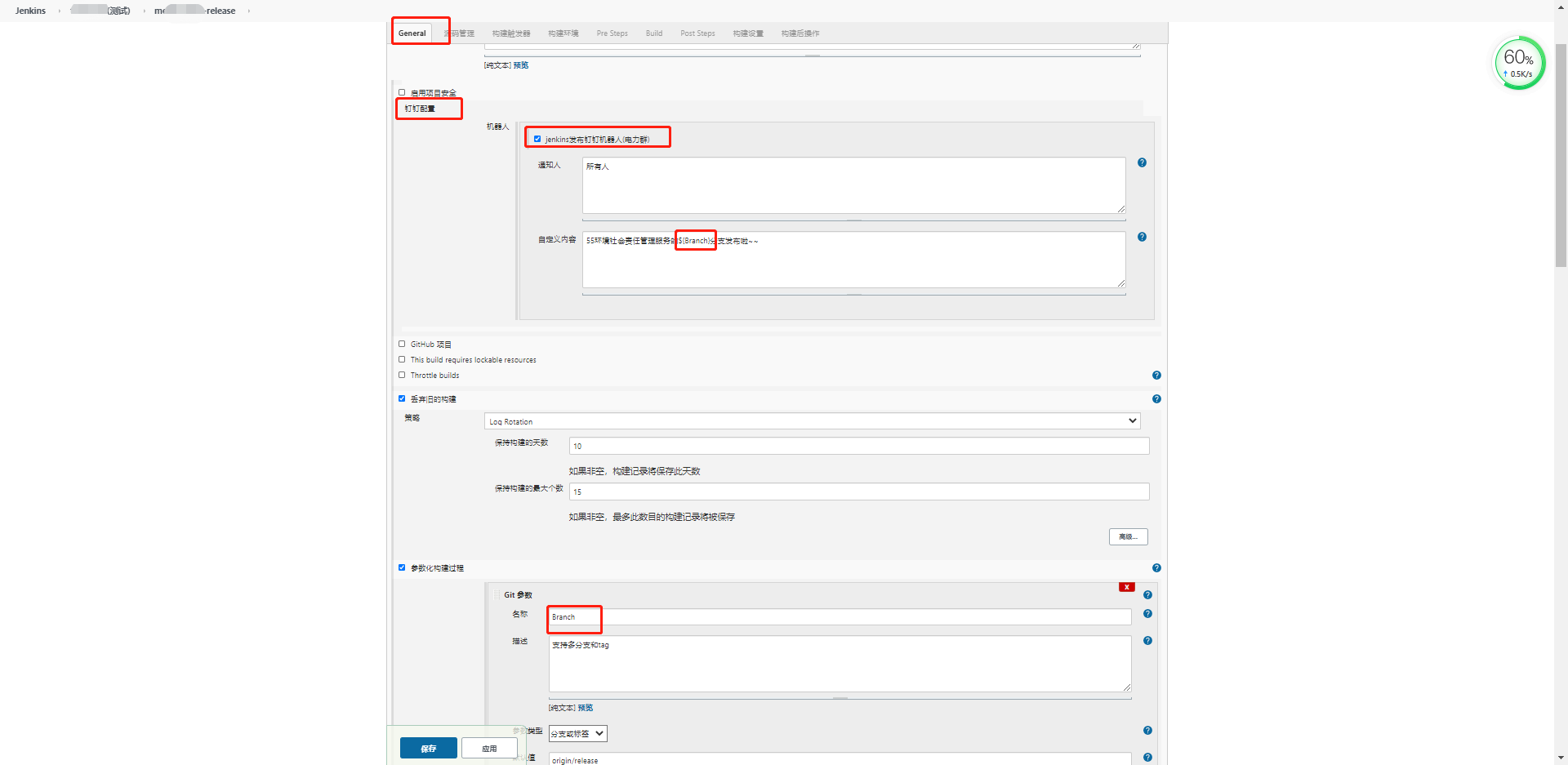
Task: Open help for 通知人 field
Action: pos(1142,162)
